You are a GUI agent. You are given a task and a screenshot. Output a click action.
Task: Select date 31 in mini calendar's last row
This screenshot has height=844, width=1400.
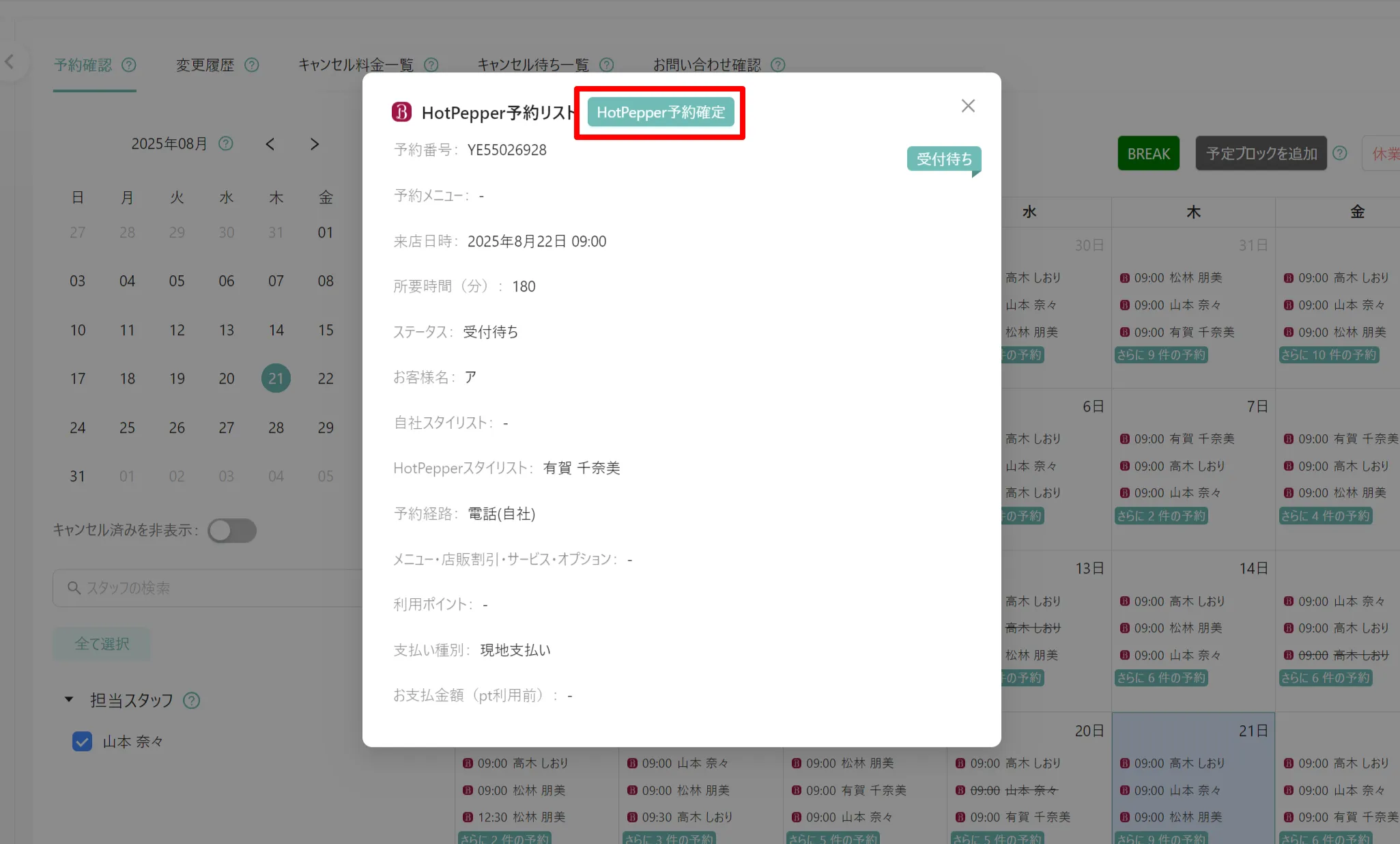click(77, 476)
